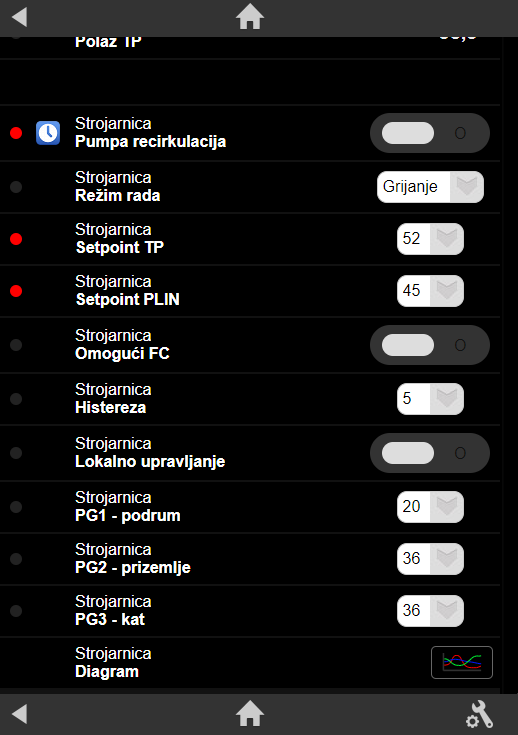Viewport: 518px width, 735px height.
Task: Click the Histereza label text
Action: click(x=111, y=407)
